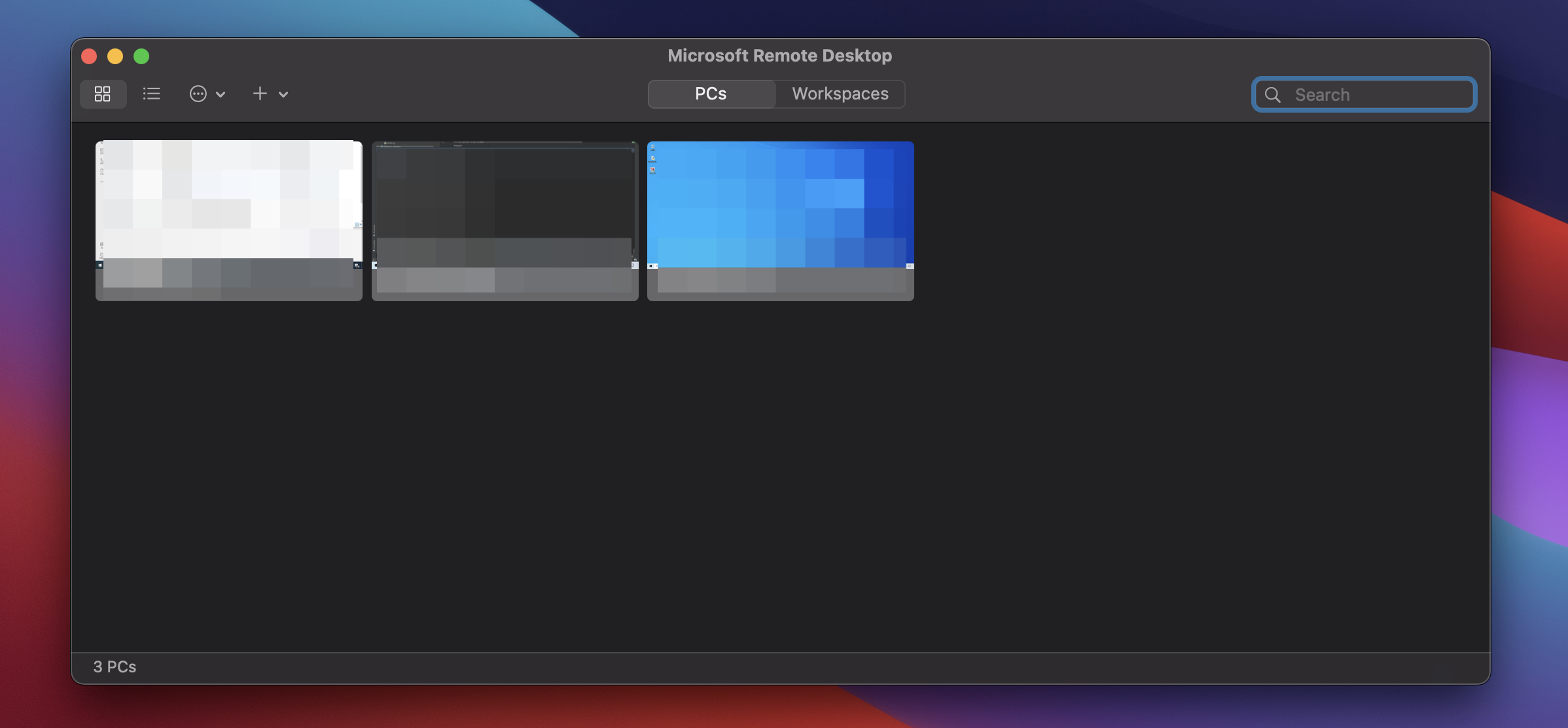The height and width of the screenshot is (728, 1568).
Task: Close the Remote Desktop window with the red button
Action: pos(89,56)
